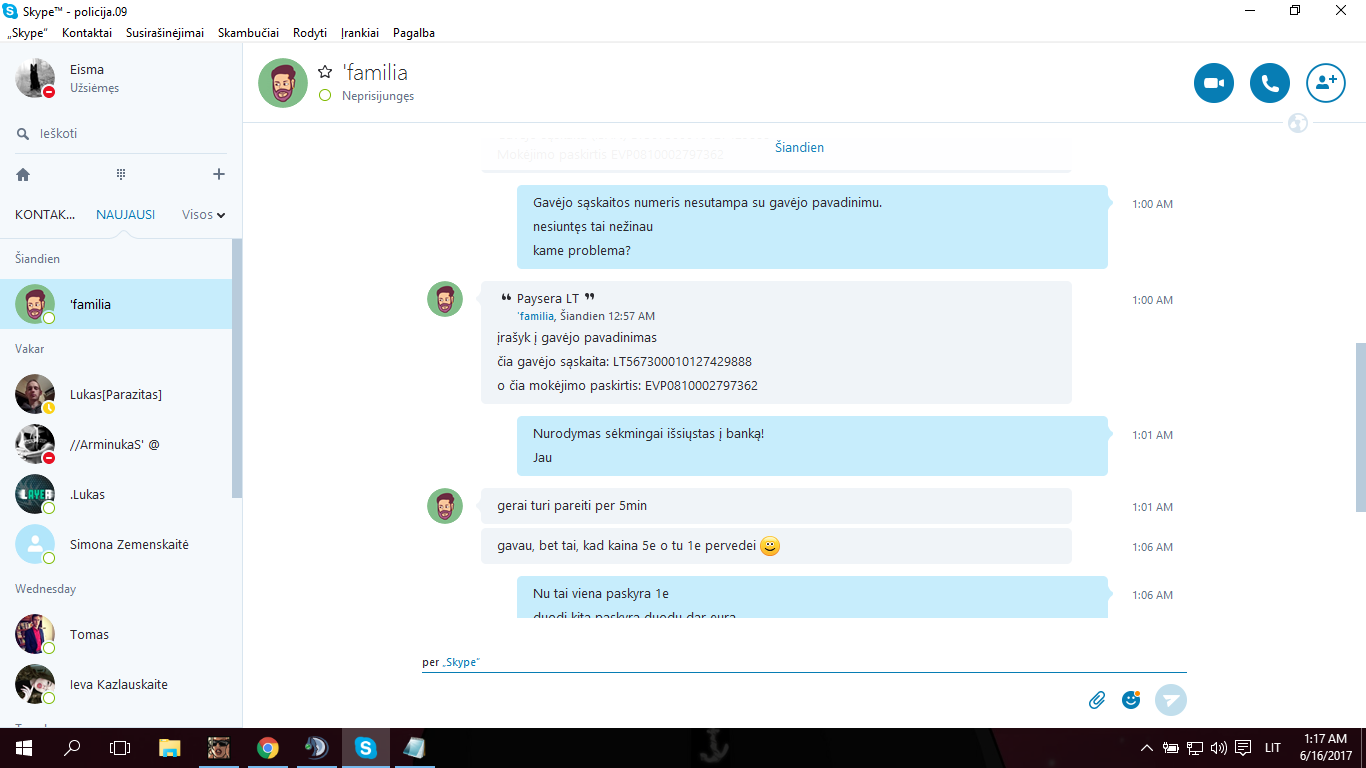Open chat with .Lukas
Viewport: 1366px width, 768px height.
click(116, 494)
